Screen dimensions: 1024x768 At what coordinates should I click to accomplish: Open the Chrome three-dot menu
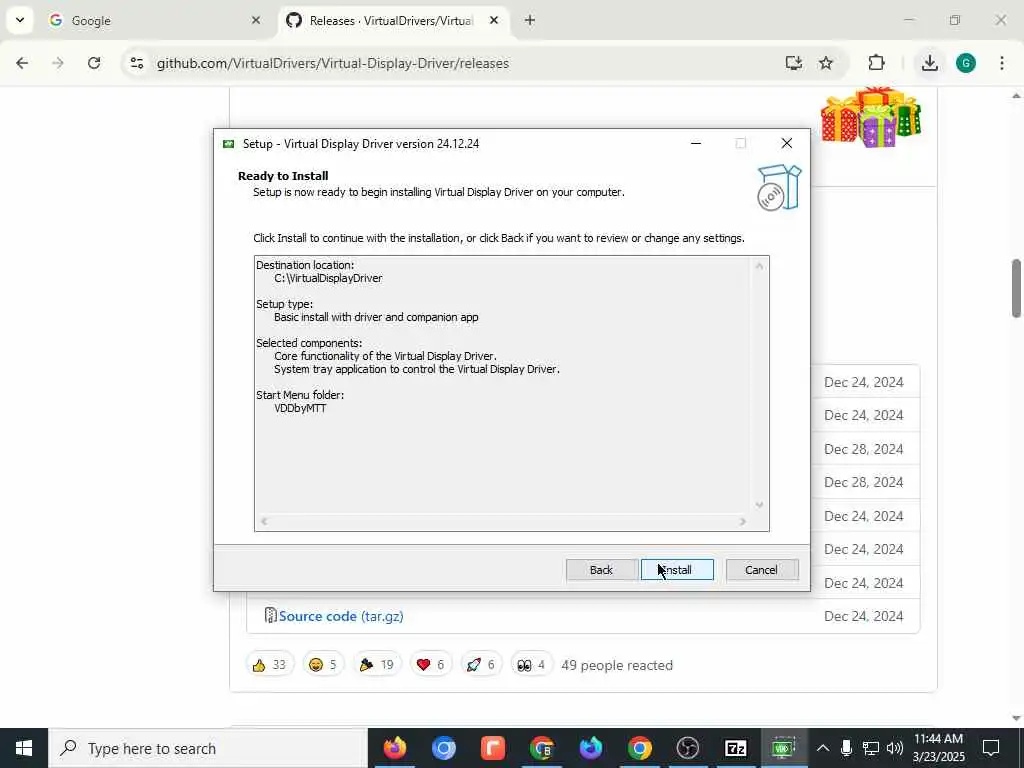coord(1002,63)
